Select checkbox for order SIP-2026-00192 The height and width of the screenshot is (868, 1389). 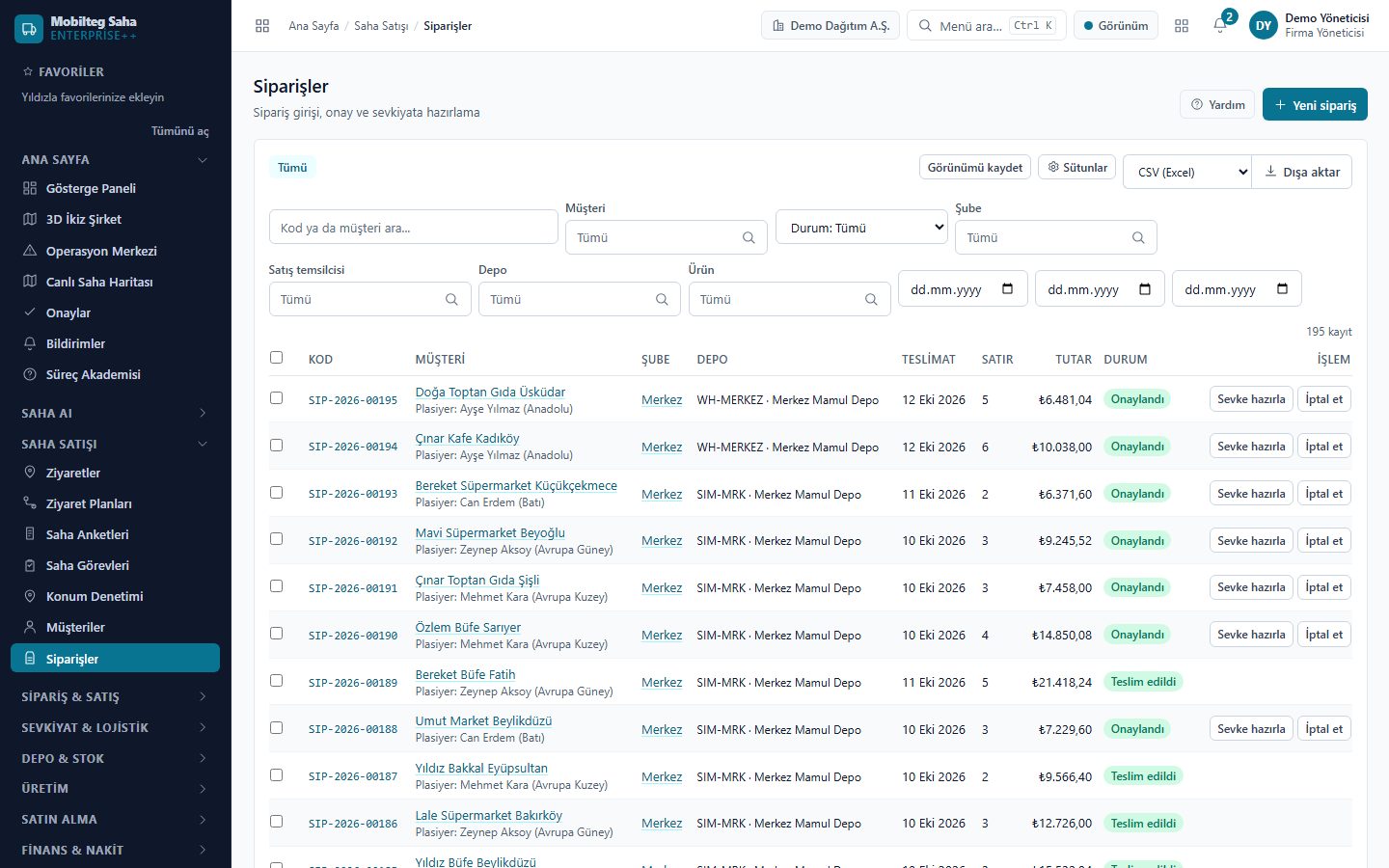[277, 539]
